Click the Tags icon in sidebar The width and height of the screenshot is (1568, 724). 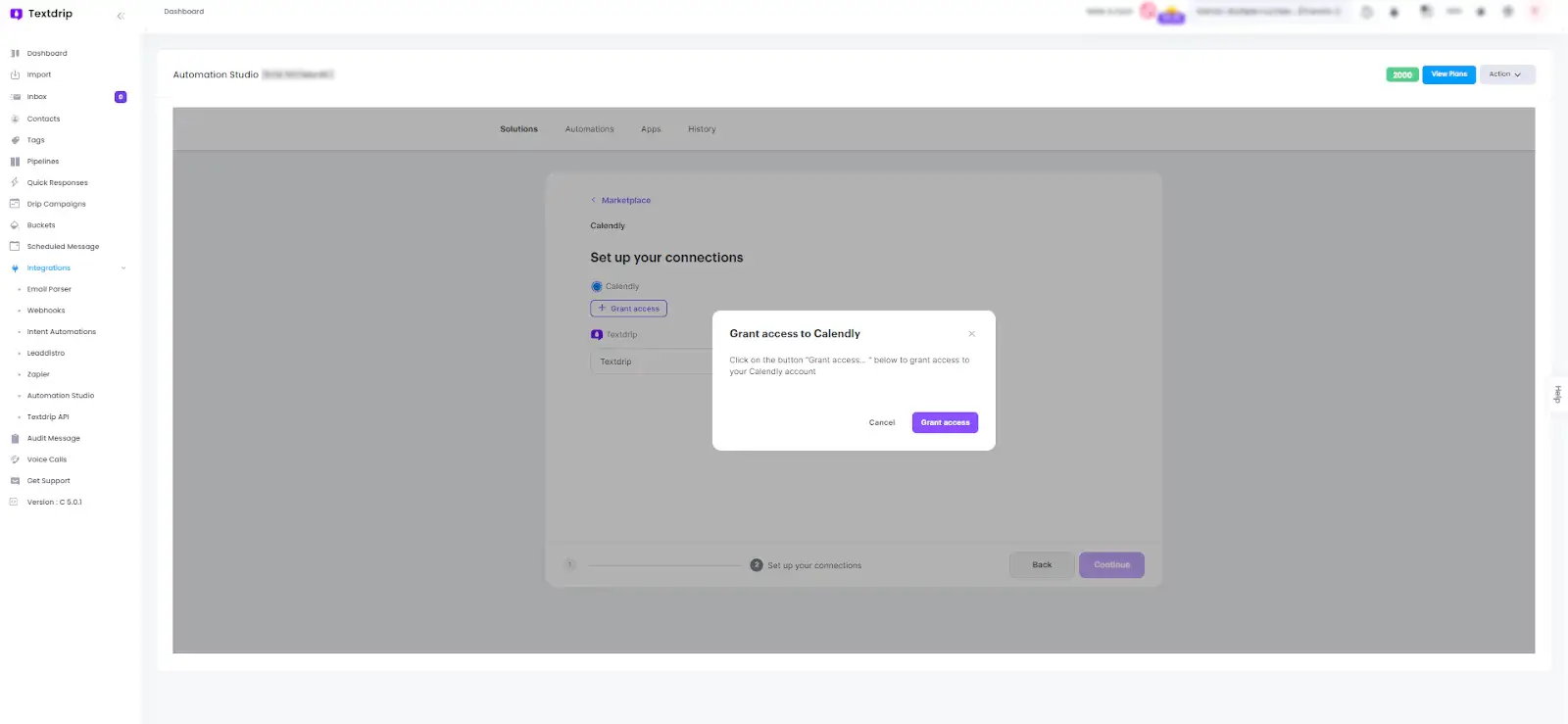[x=15, y=140]
